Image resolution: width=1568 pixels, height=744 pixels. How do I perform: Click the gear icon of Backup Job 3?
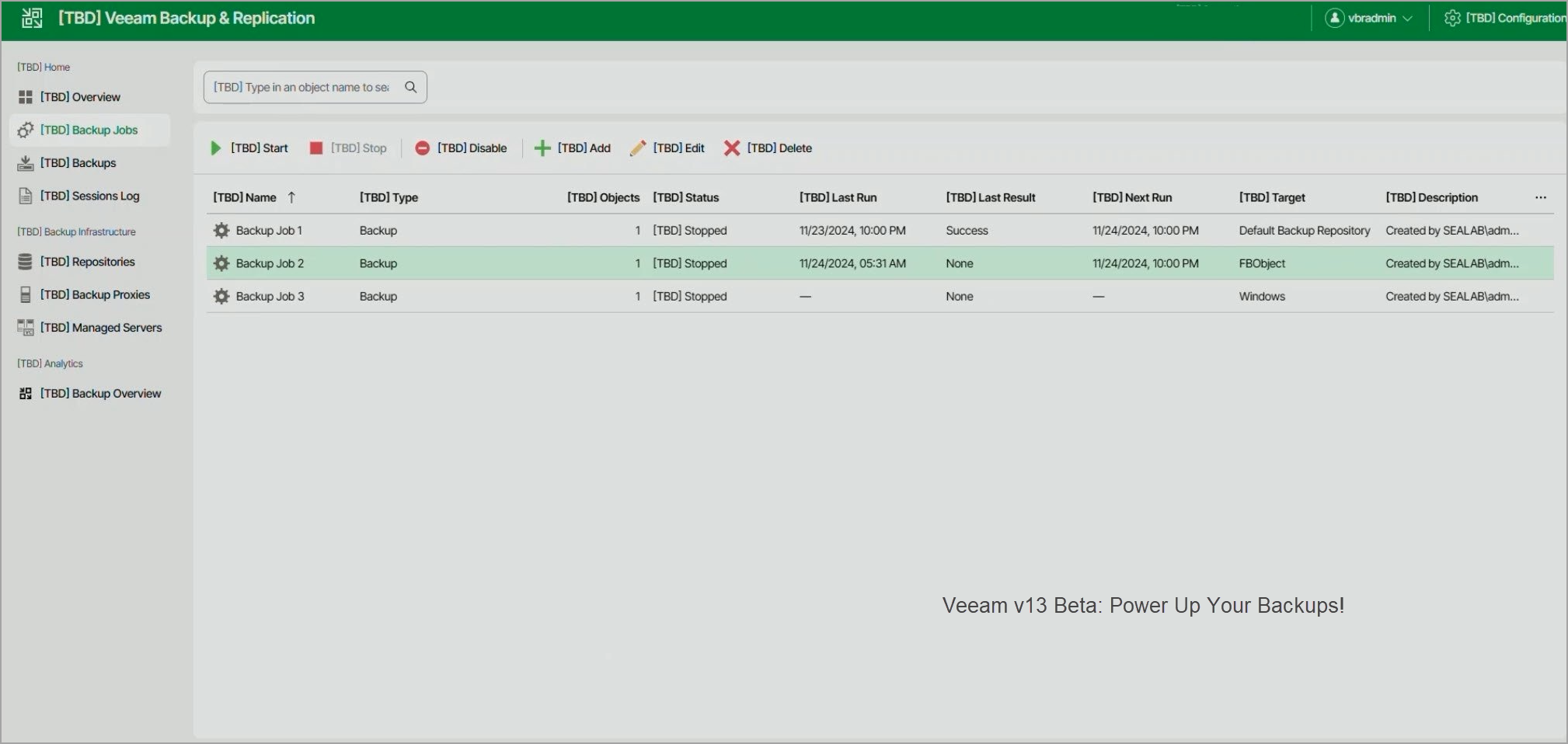point(221,297)
